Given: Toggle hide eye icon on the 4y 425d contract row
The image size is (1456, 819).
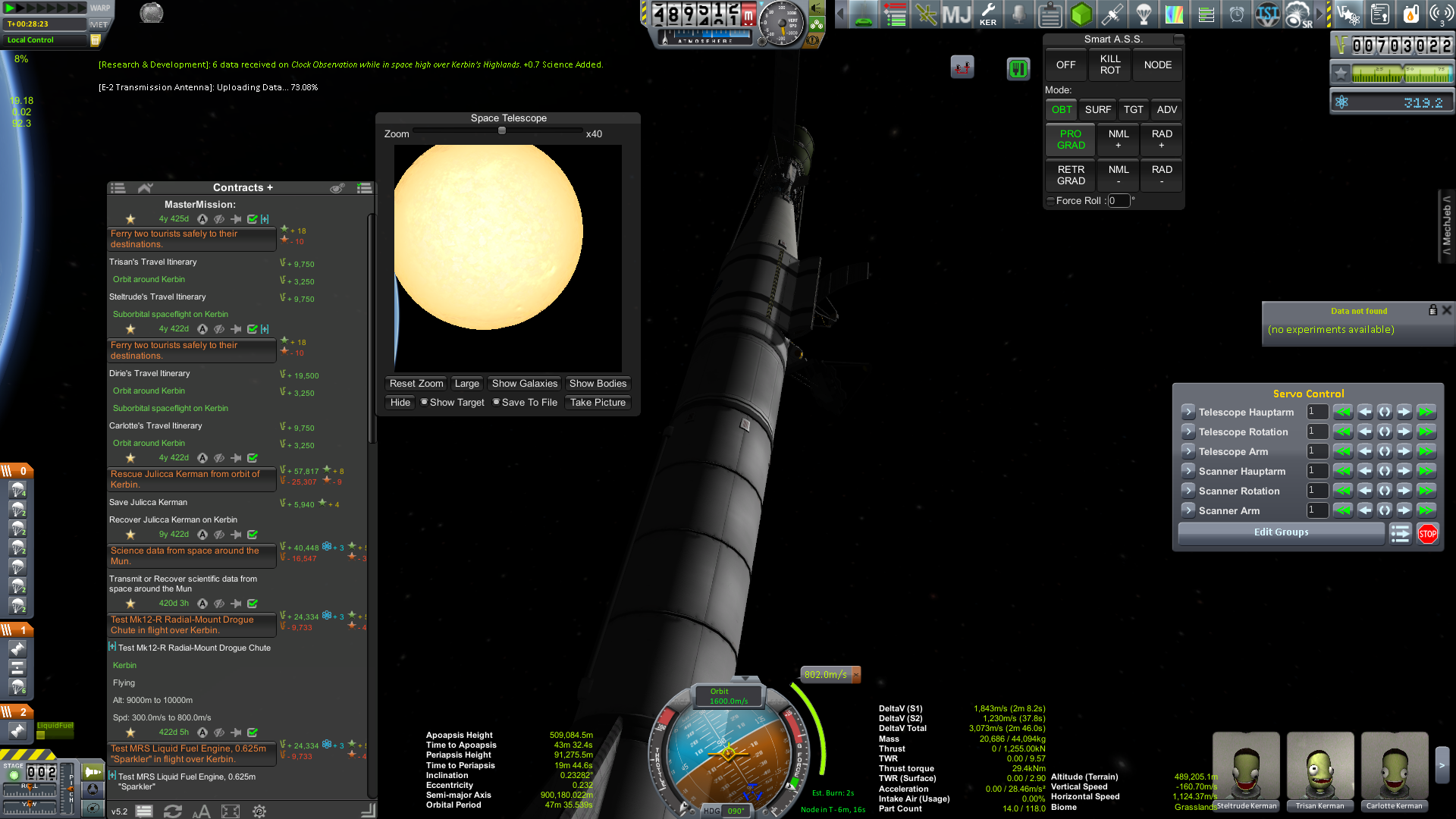Looking at the screenshot, I should (x=219, y=219).
